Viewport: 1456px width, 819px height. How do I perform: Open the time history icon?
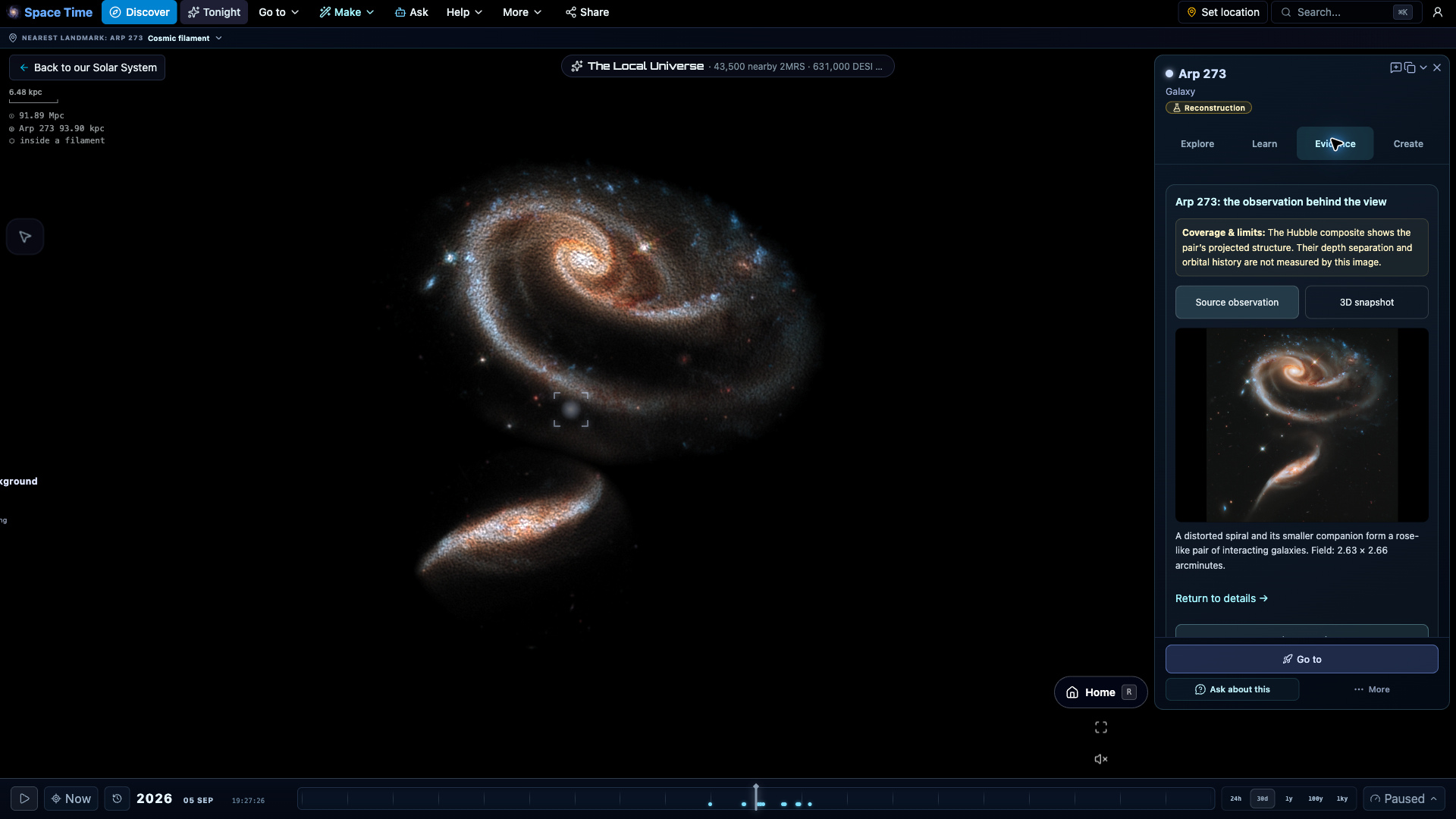[x=117, y=799]
